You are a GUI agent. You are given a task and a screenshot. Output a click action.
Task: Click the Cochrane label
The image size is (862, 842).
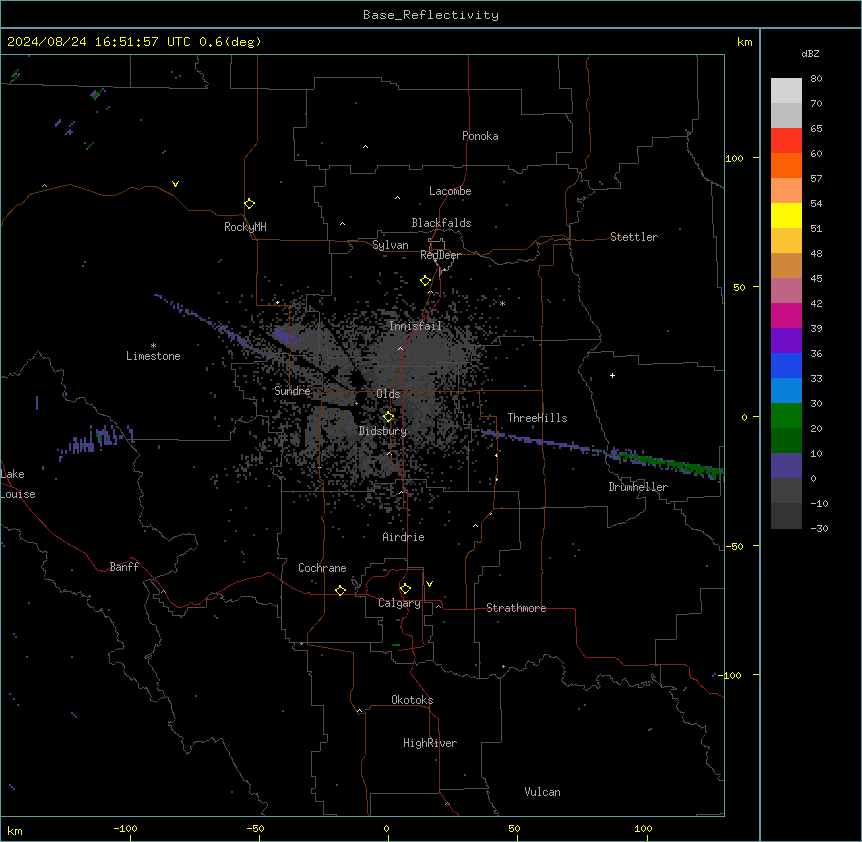pos(322,568)
